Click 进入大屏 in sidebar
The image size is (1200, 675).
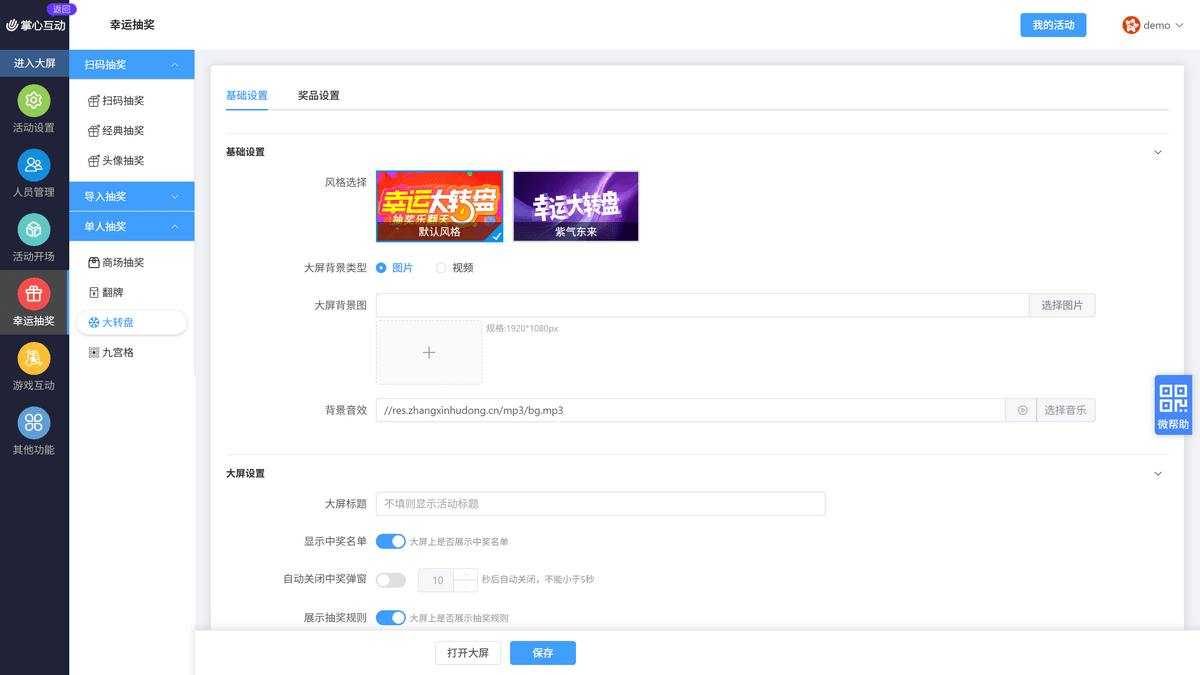pyautogui.click(x=34, y=63)
